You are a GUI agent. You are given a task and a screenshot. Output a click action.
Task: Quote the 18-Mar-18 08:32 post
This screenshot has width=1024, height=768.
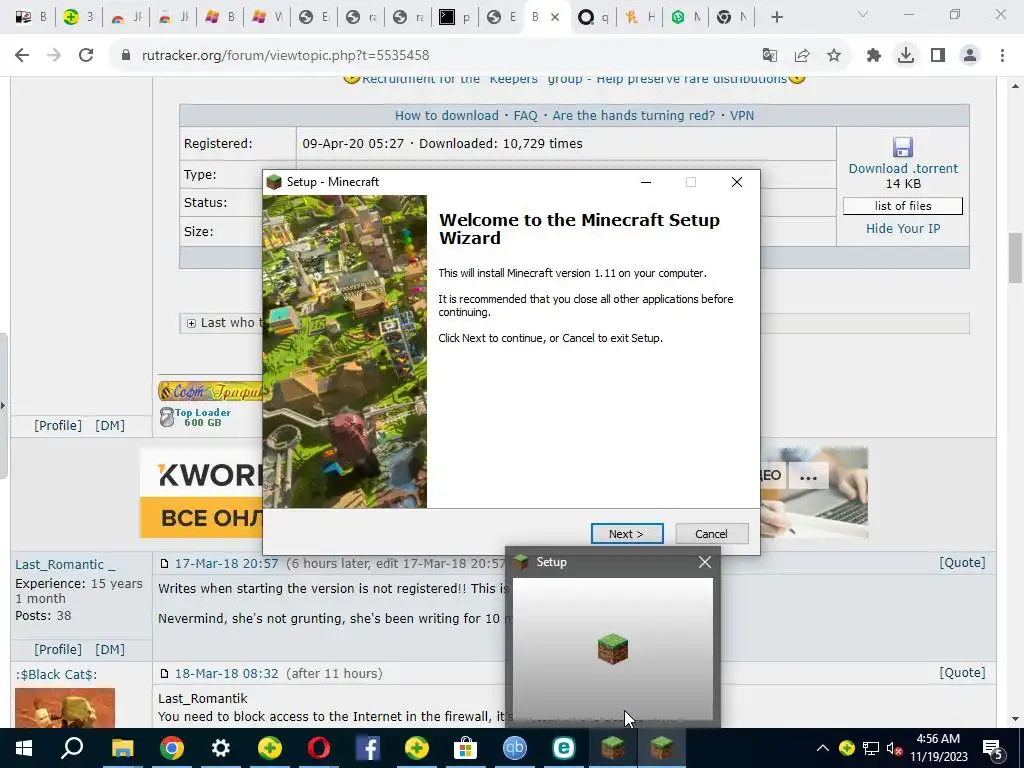[962, 673]
